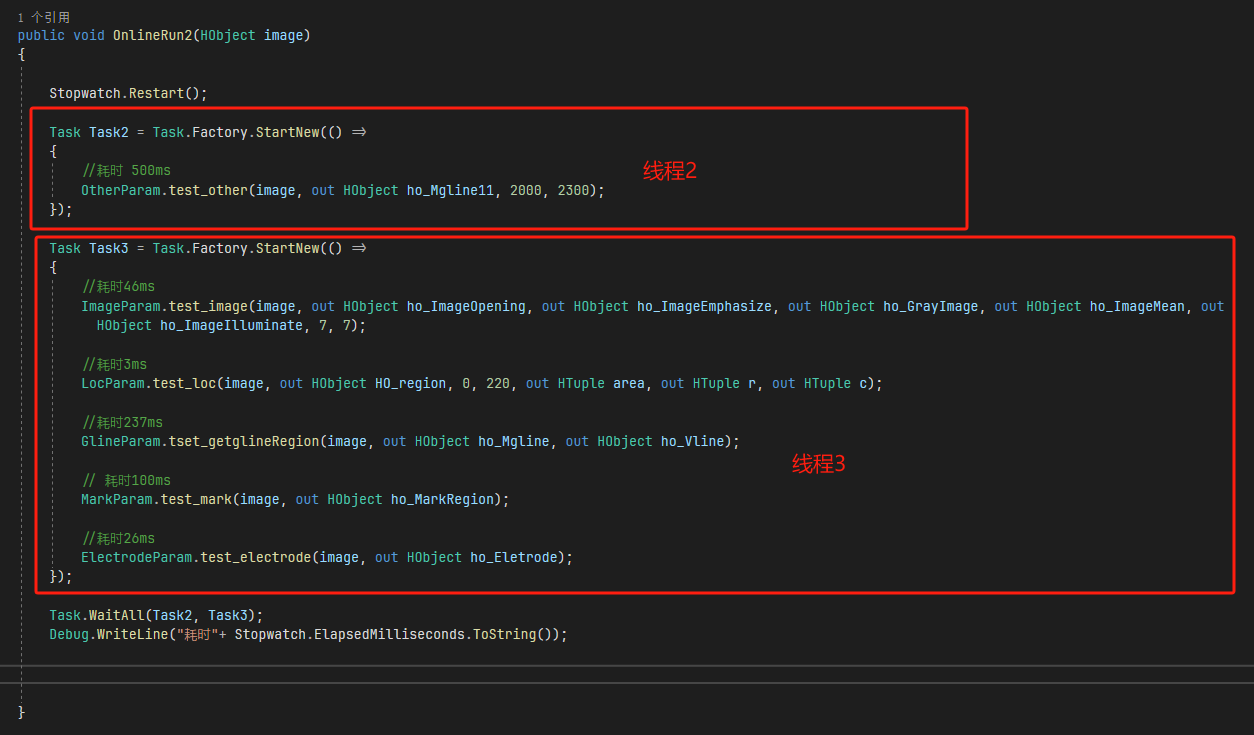The width and height of the screenshot is (1254, 735).
Task: Click the ElectrodeParam class name
Action: tap(137, 557)
